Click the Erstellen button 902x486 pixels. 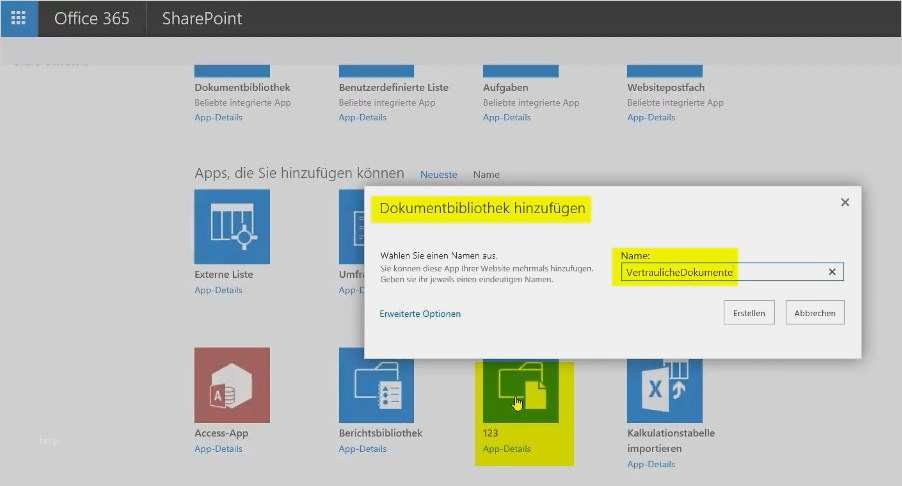tap(749, 313)
